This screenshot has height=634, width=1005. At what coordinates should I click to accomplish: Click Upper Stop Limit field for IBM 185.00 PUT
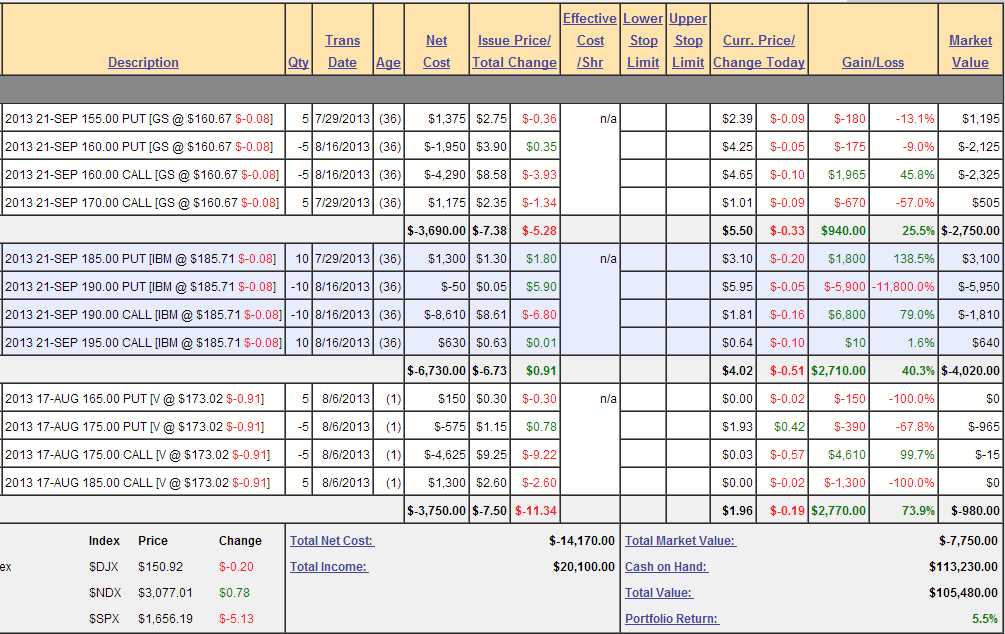(688, 258)
